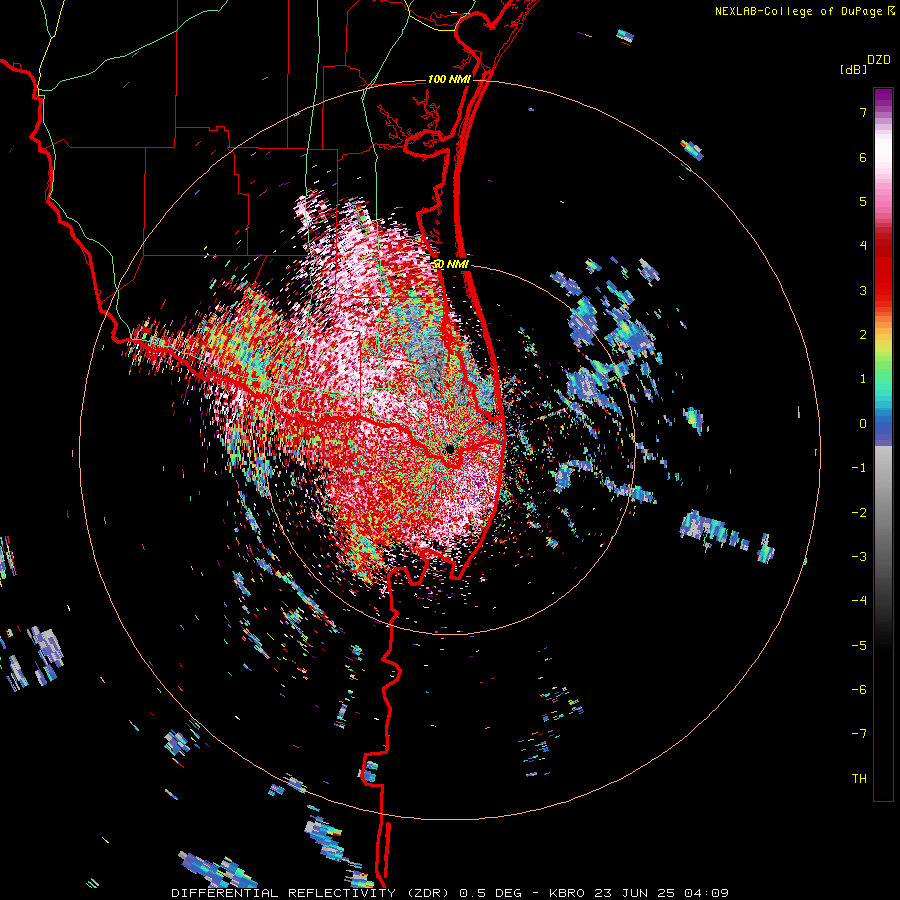Click the 100 NMI range ring label
Screen dimensions: 900x900
click(449, 79)
